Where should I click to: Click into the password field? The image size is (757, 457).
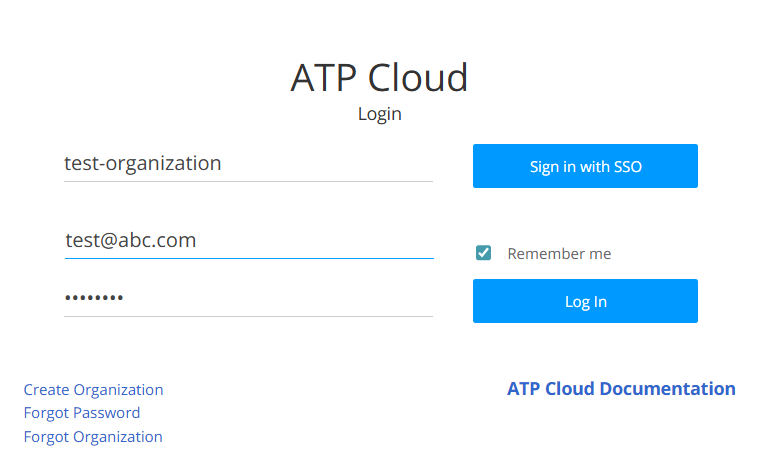[x=248, y=298]
